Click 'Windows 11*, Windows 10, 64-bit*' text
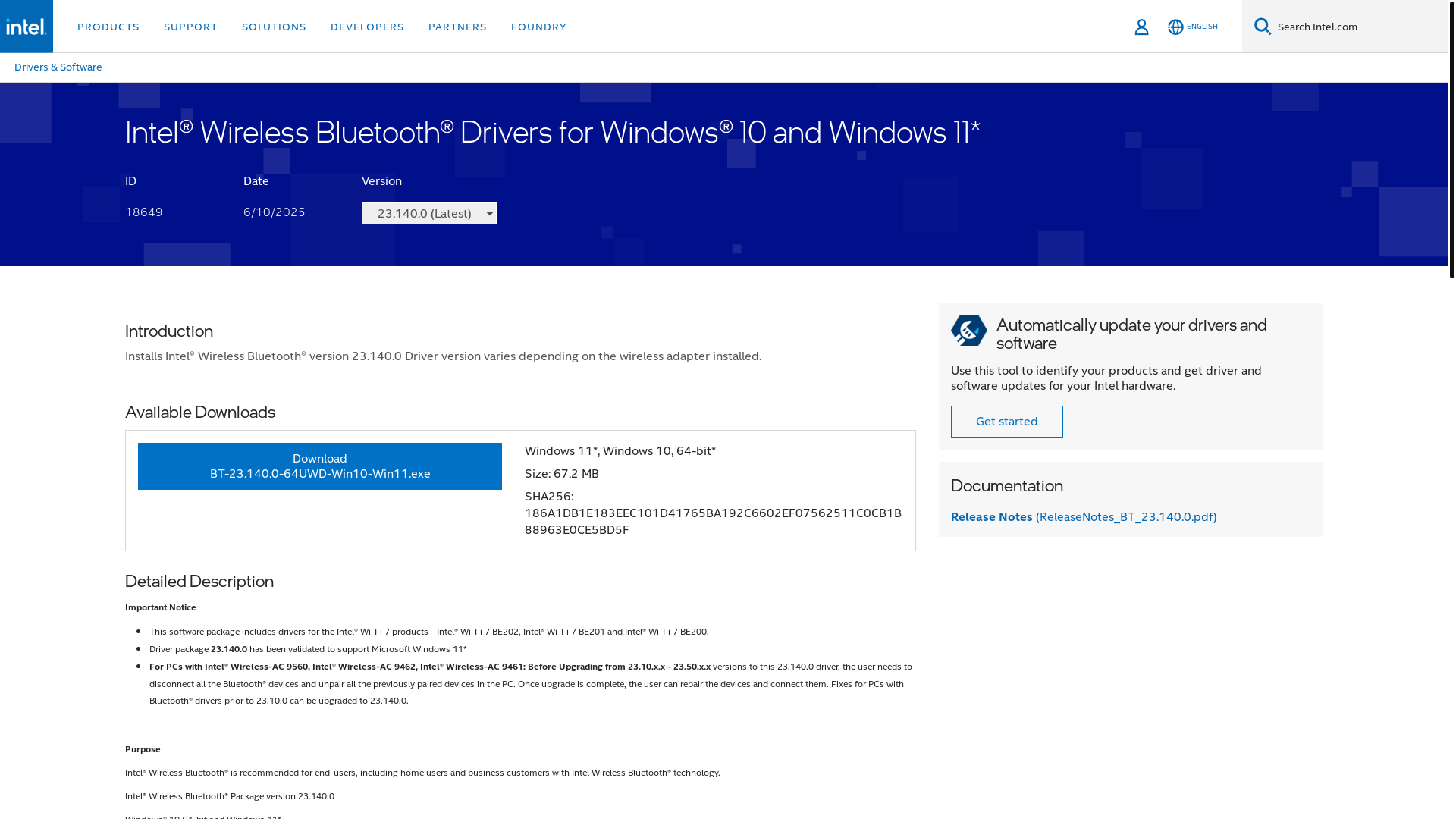 pos(620,450)
